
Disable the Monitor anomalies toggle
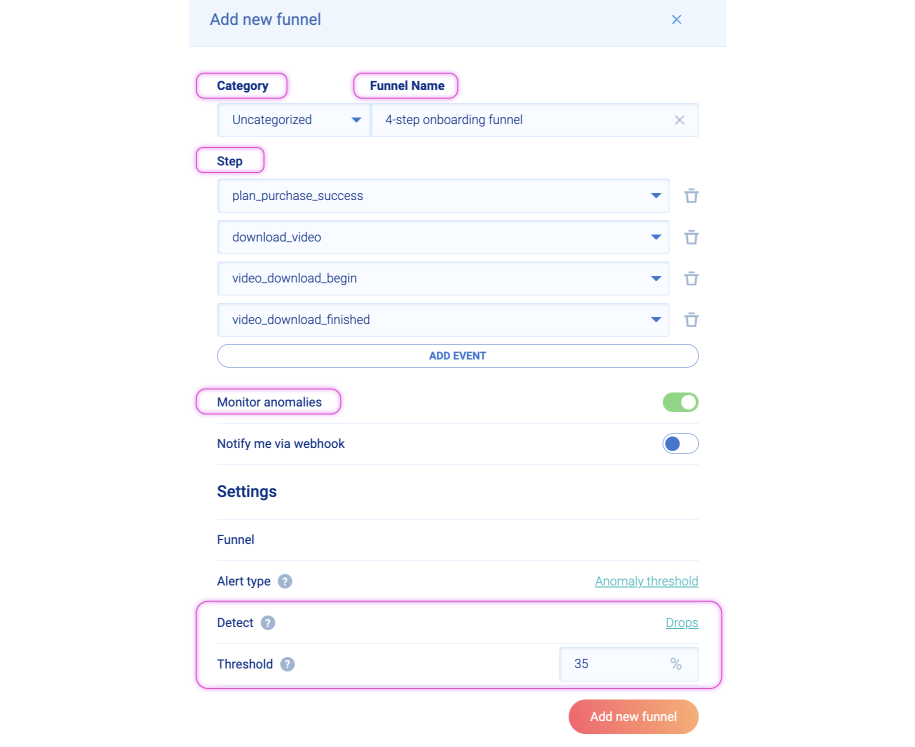coord(680,402)
